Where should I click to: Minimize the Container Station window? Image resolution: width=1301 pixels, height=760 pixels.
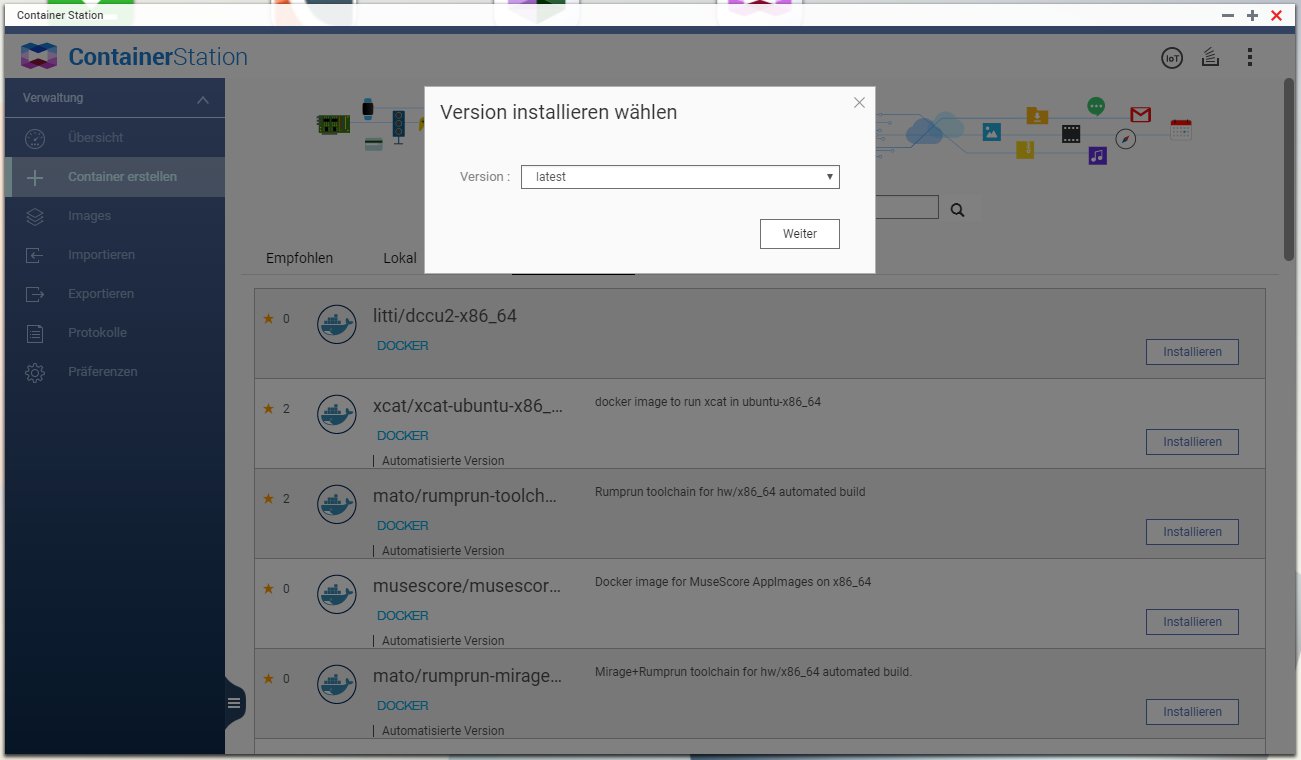point(1228,15)
